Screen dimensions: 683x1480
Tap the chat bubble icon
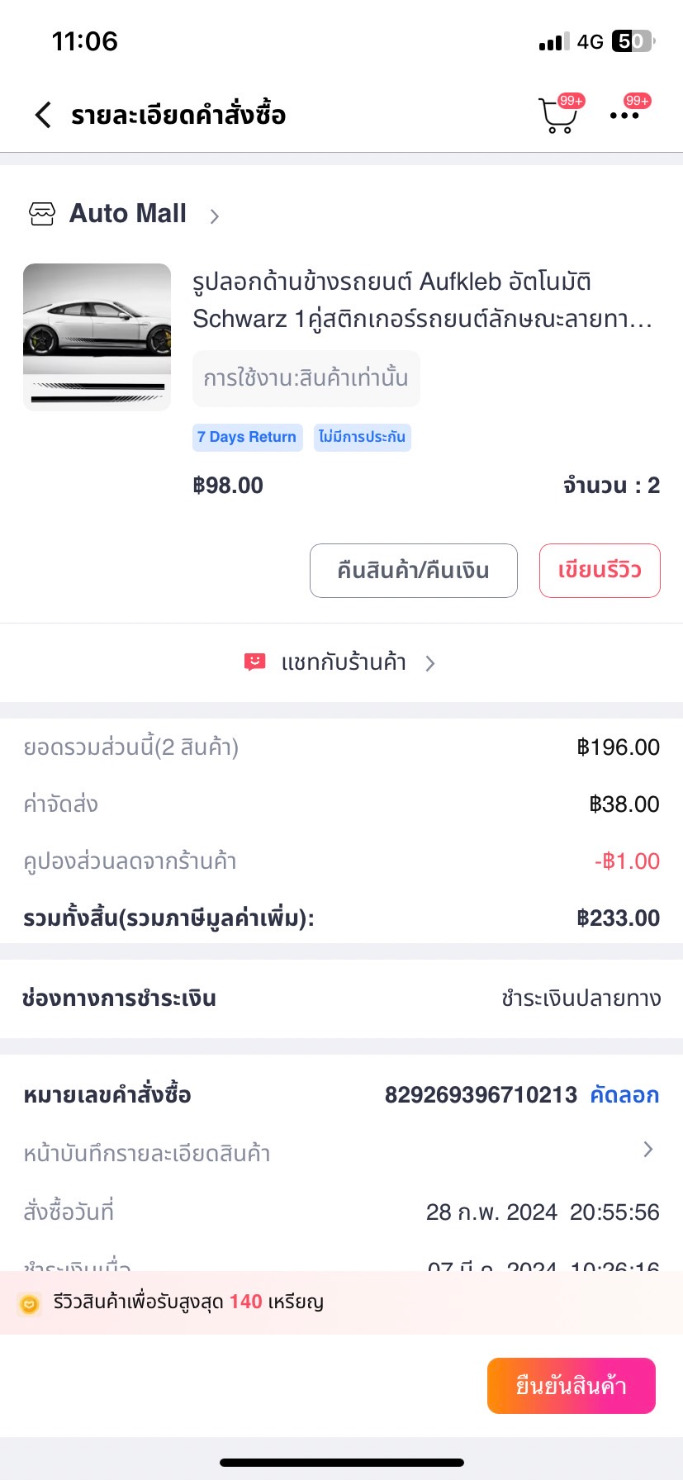coord(255,662)
